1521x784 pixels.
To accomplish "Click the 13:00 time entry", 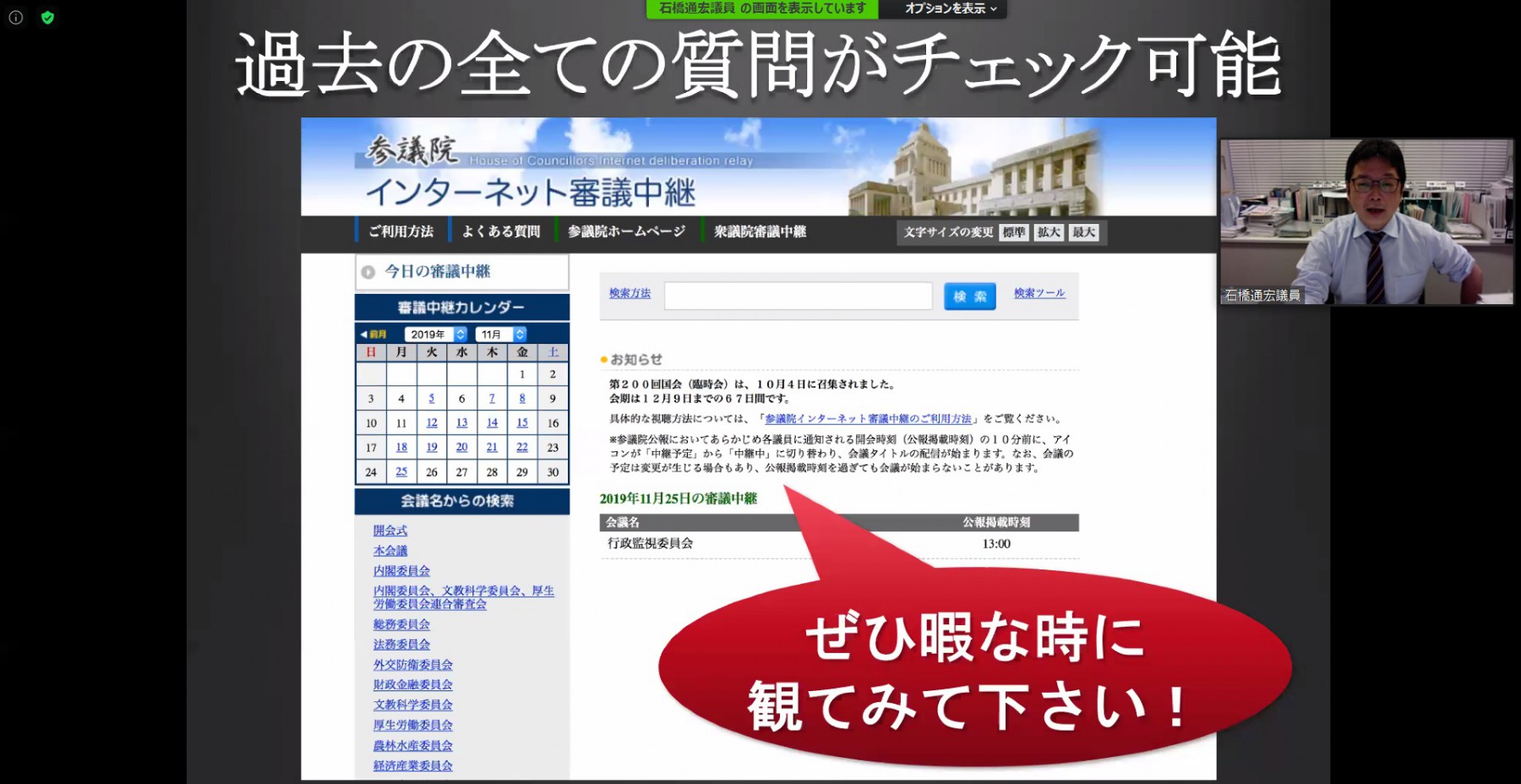I will click(x=996, y=544).
